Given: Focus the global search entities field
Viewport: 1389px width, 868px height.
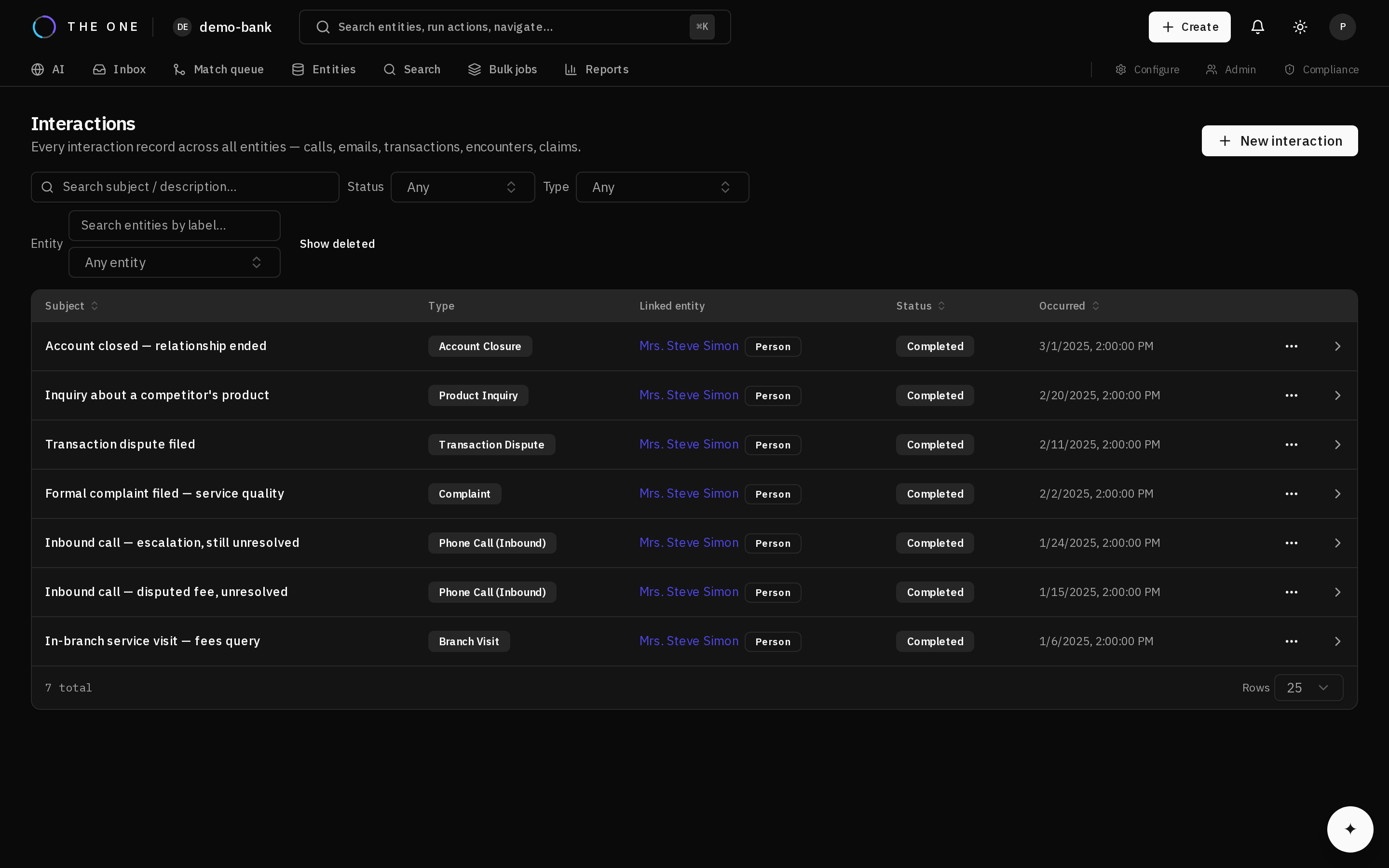Looking at the screenshot, I should pyautogui.click(x=514, y=27).
